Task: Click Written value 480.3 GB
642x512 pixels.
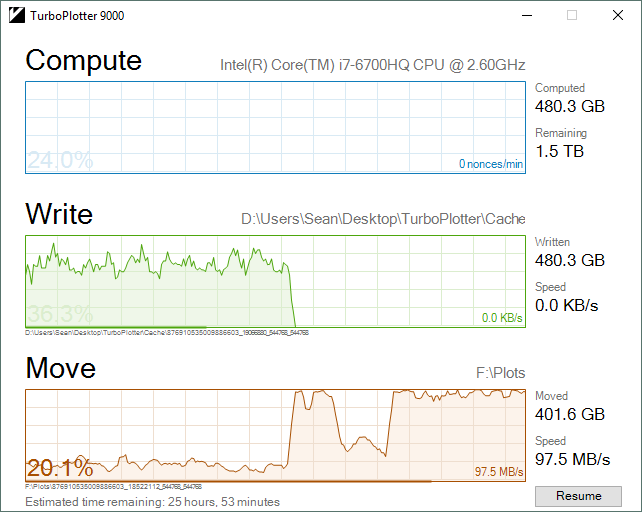Action: pos(570,261)
